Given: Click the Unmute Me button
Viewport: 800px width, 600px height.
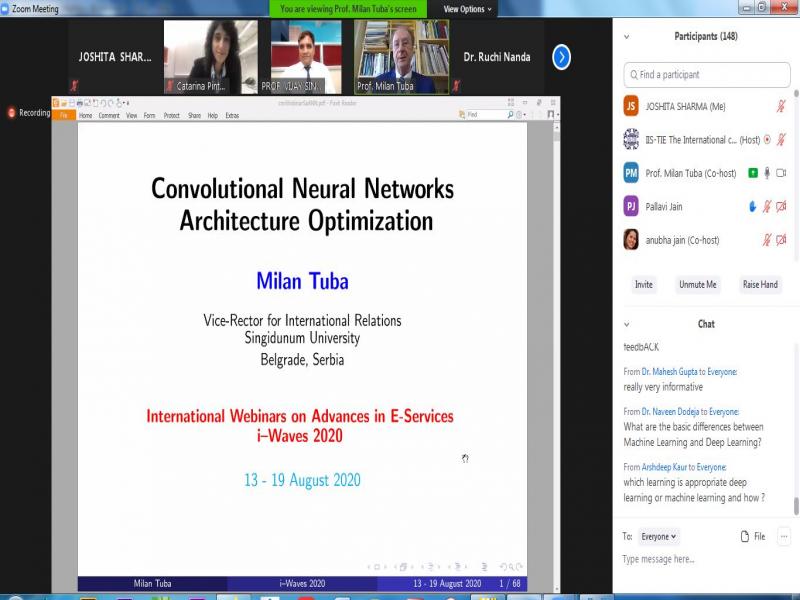Looking at the screenshot, I should [x=697, y=285].
